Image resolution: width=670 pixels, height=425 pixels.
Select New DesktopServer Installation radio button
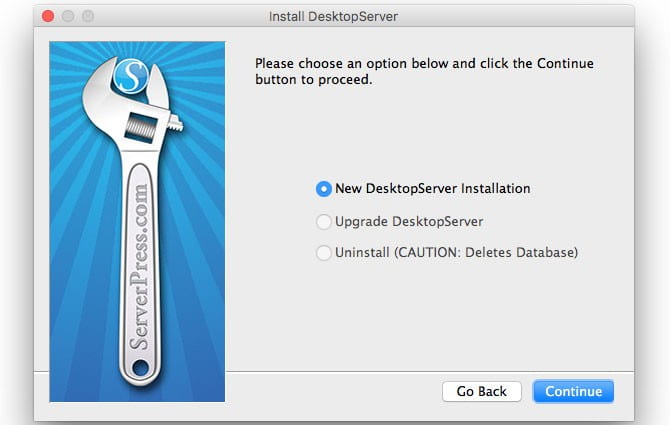pyautogui.click(x=323, y=188)
